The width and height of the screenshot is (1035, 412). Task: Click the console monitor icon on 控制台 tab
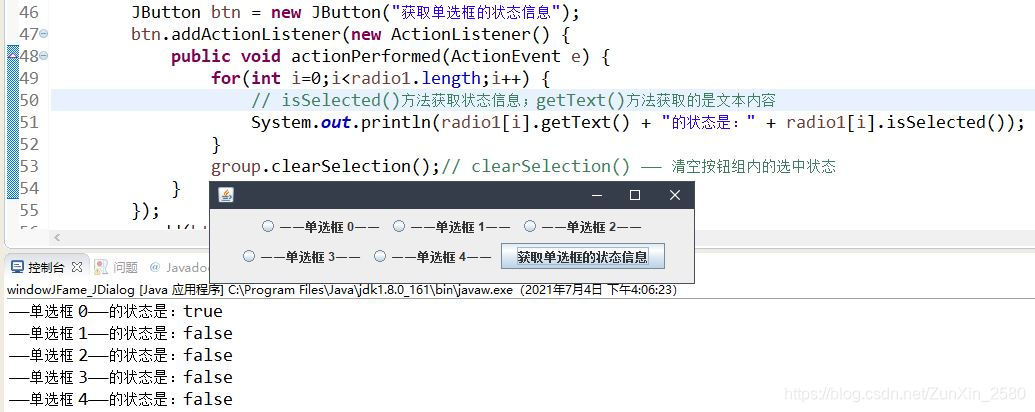click(x=17, y=267)
